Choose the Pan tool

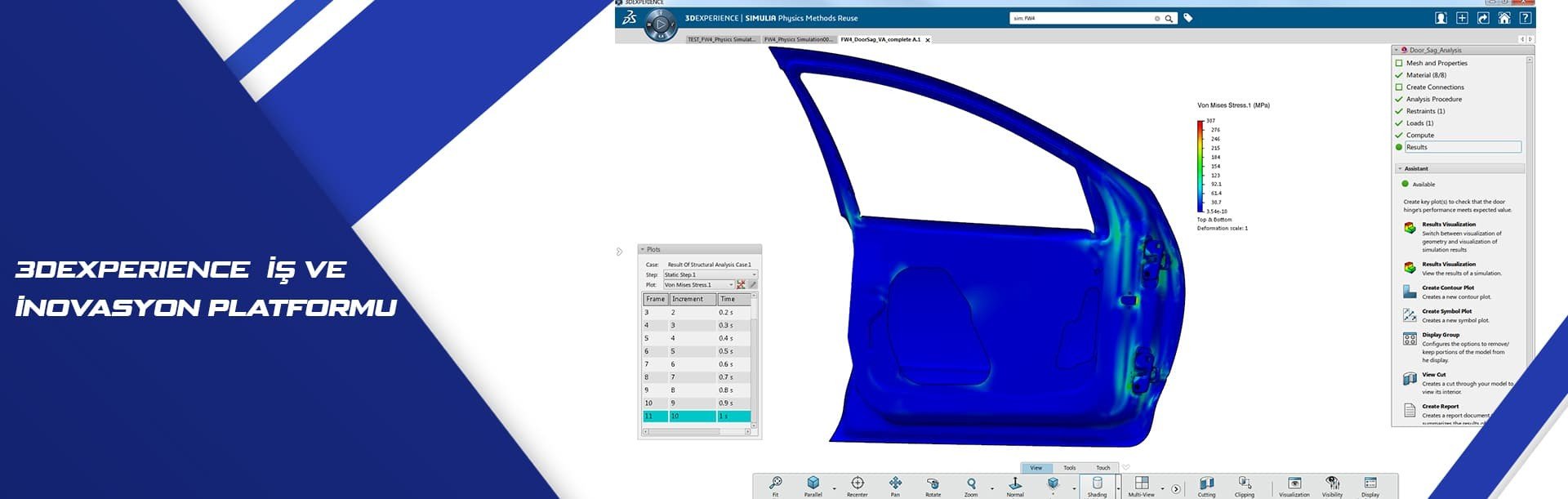point(895,487)
